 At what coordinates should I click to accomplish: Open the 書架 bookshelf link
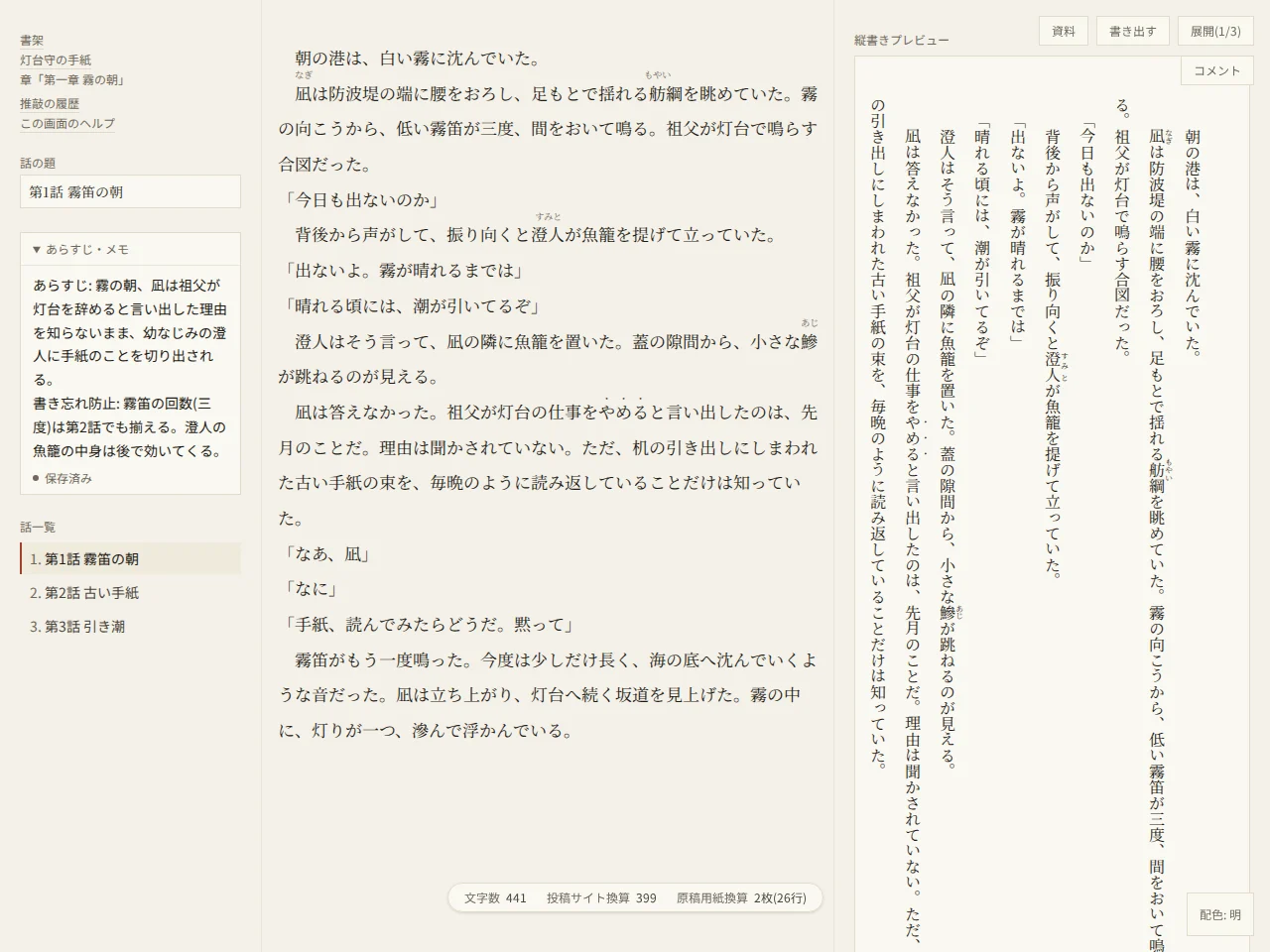click(x=32, y=41)
